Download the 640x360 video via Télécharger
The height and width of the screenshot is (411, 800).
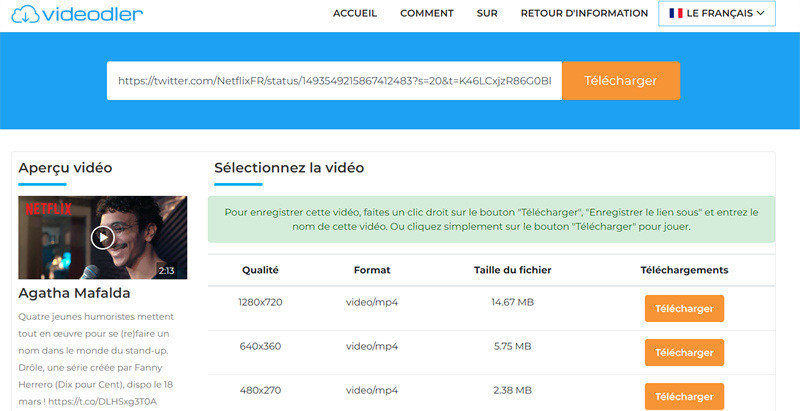[x=684, y=352]
